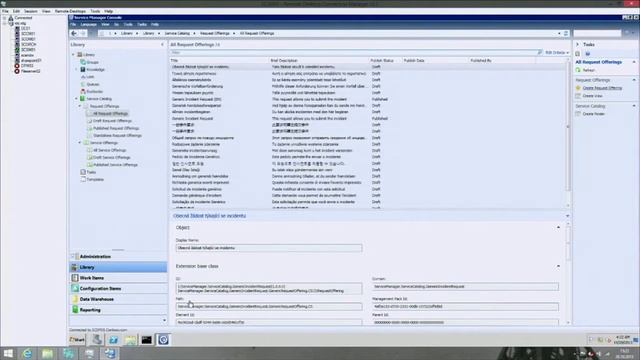Expand the Knowledge tree node

pos(76,70)
